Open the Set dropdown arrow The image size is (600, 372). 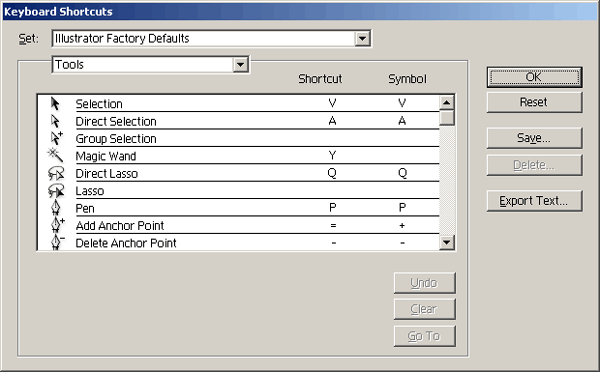point(362,38)
